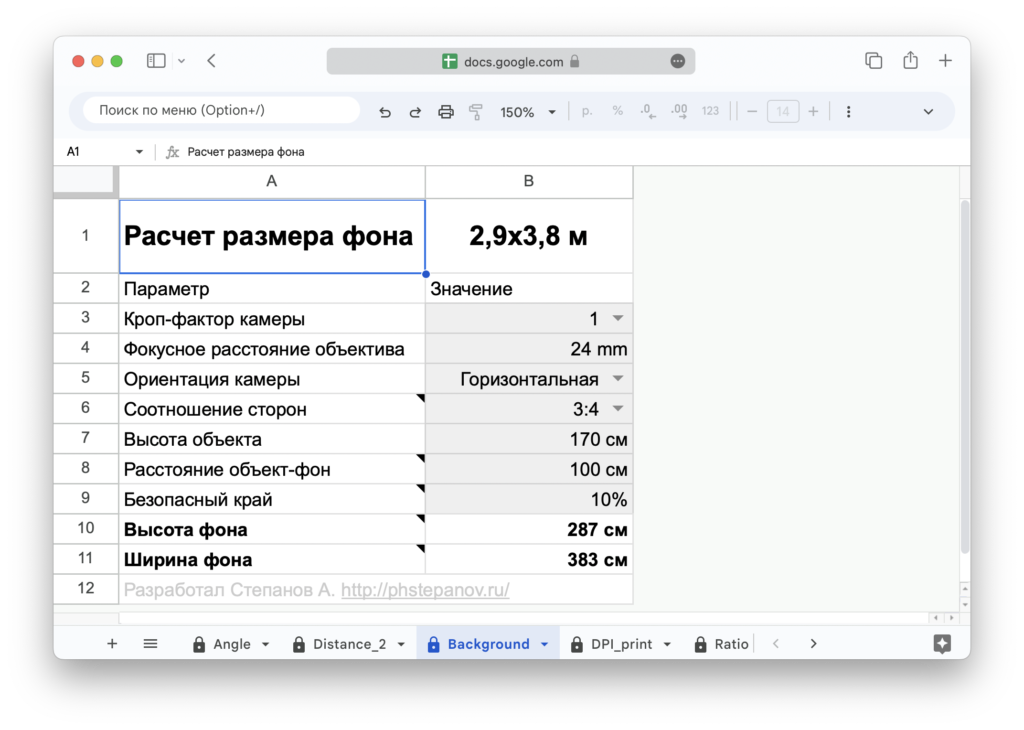Image resolution: width=1024 pixels, height=730 pixels.
Task: Open the all sheets list icon
Action: tap(150, 644)
